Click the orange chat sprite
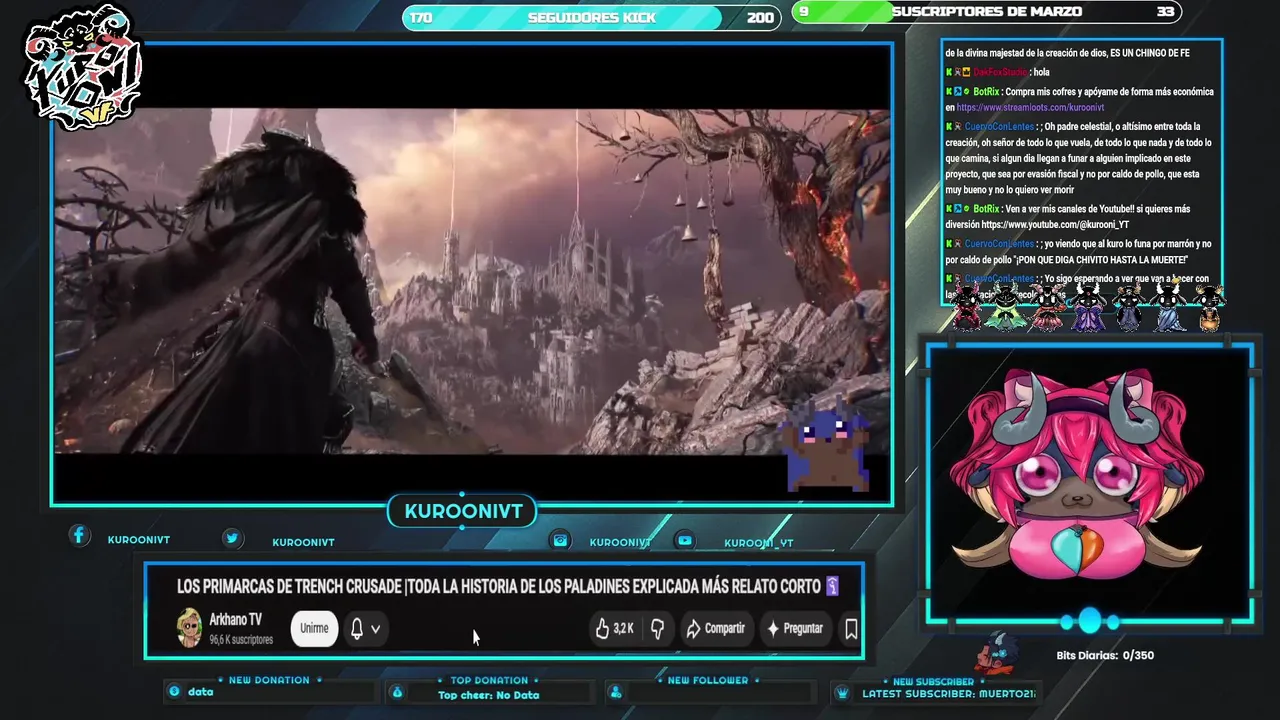 pyautogui.click(x=1210, y=307)
